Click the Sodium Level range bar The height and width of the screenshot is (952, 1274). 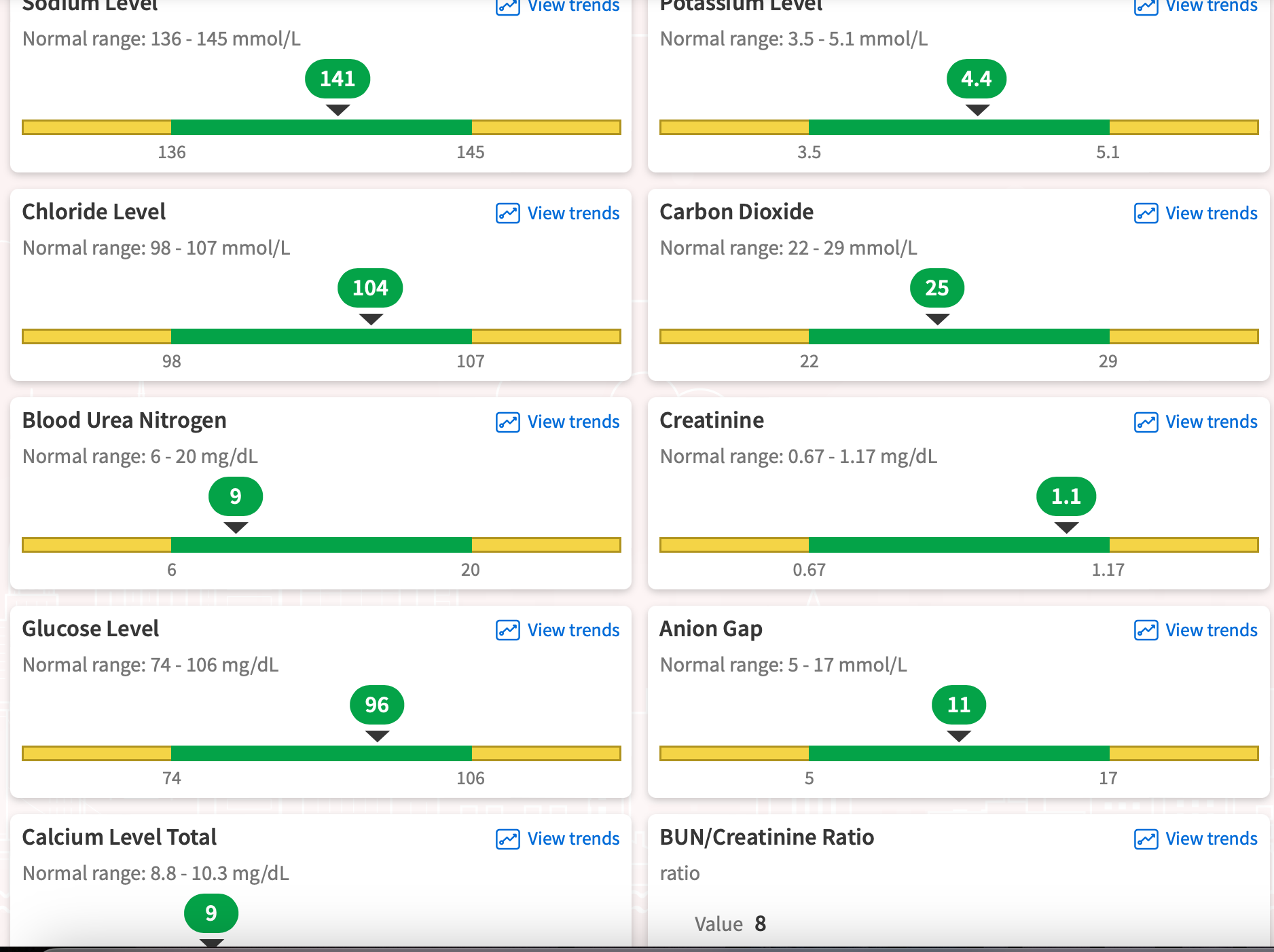coord(321,127)
